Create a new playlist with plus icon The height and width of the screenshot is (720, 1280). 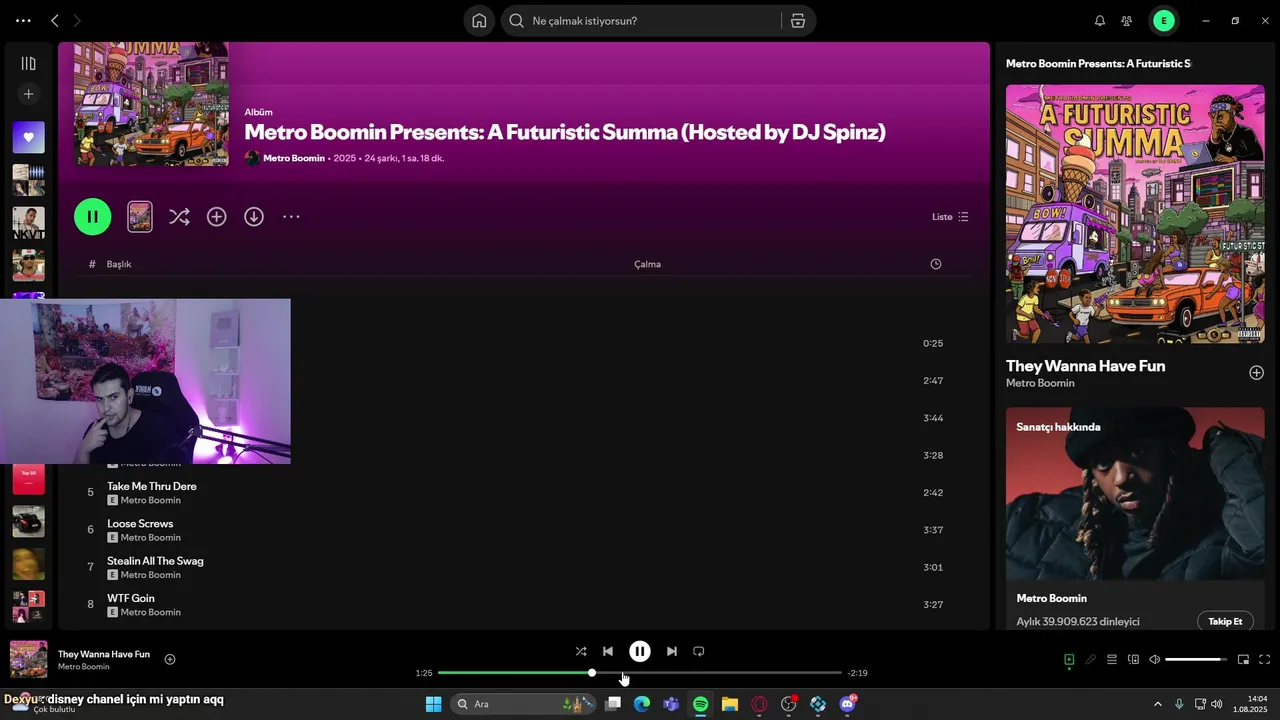28,94
